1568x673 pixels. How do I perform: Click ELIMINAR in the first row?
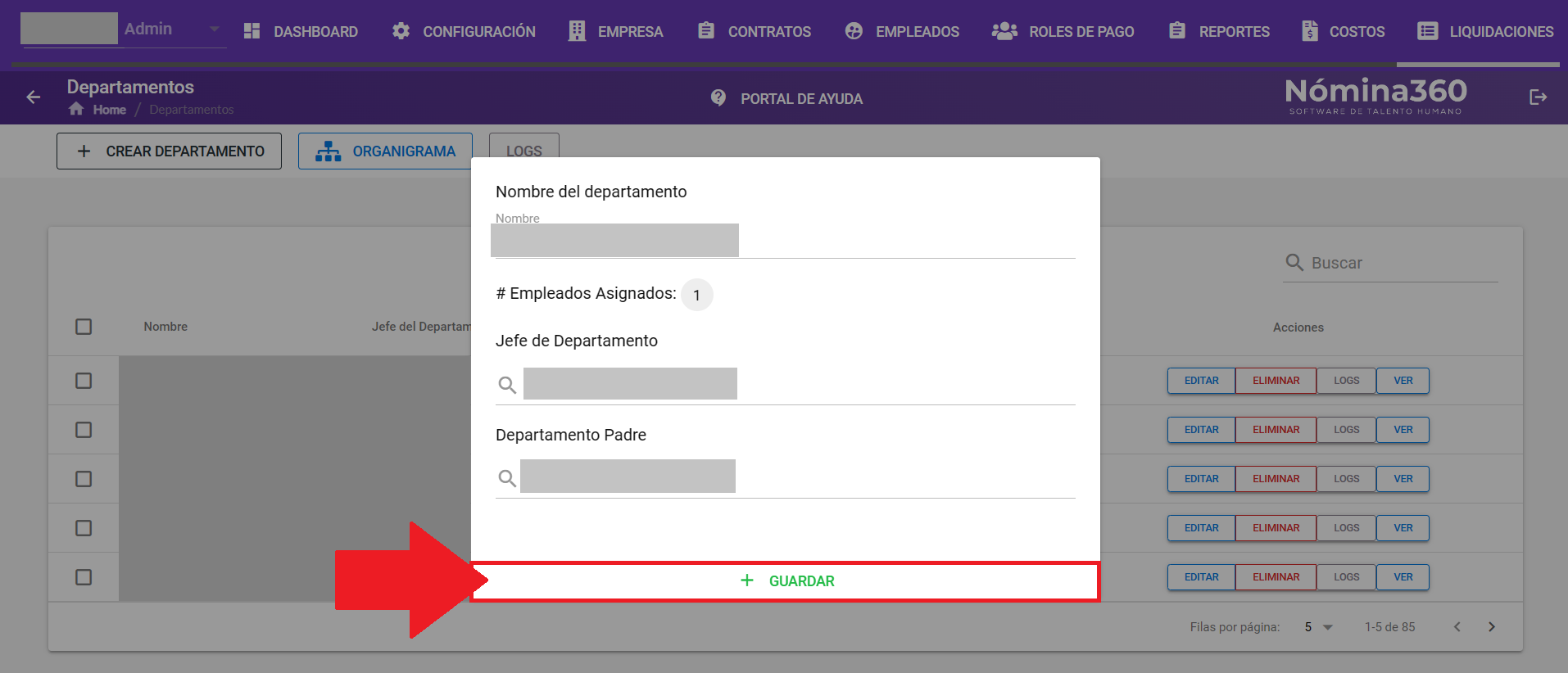point(1276,381)
